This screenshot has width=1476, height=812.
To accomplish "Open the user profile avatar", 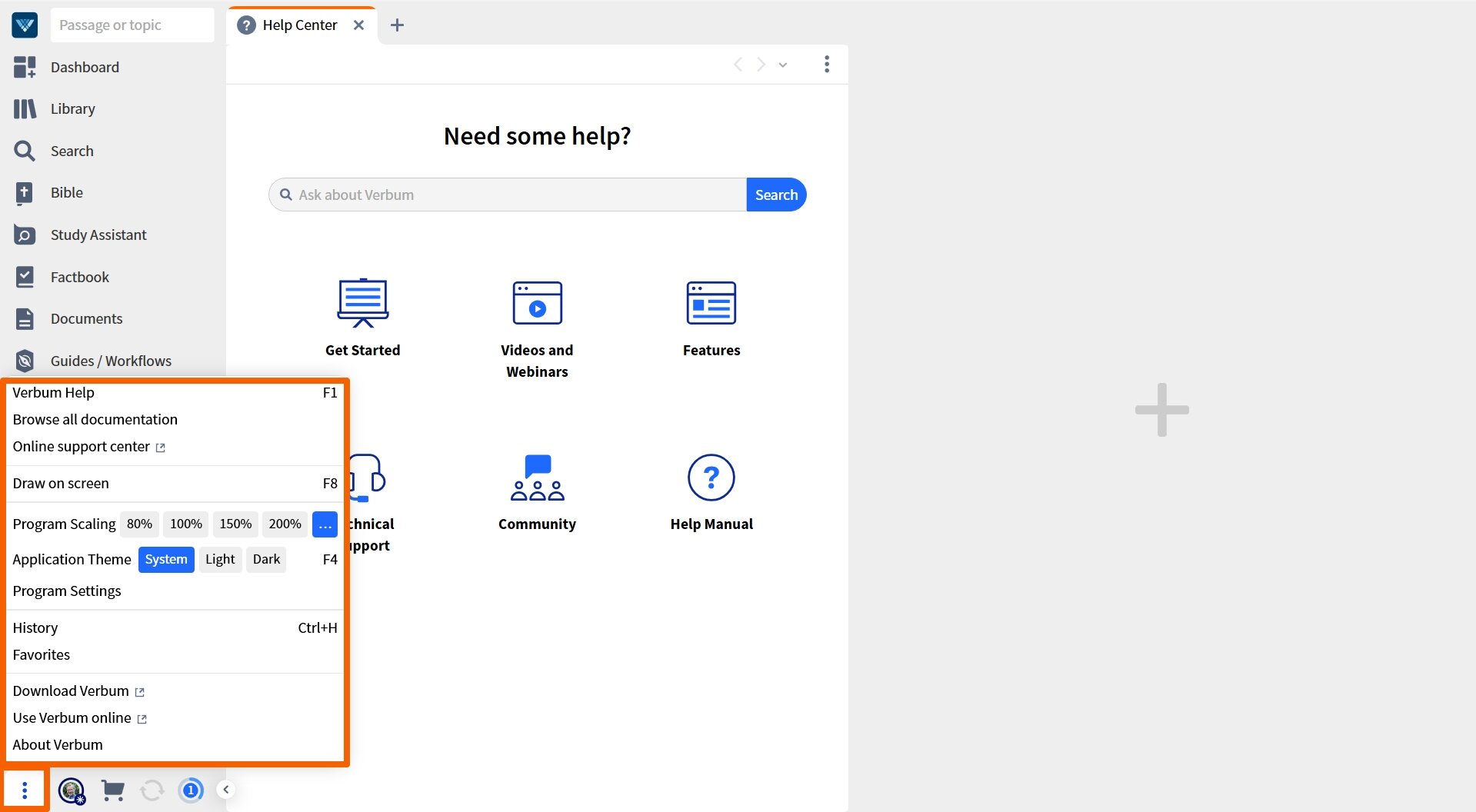I will (72, 790).
